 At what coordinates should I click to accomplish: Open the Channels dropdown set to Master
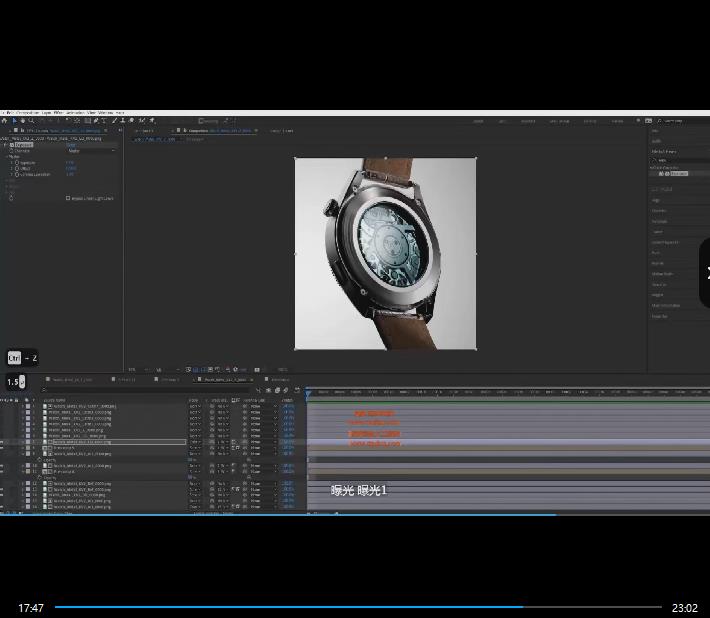[90, 151]
